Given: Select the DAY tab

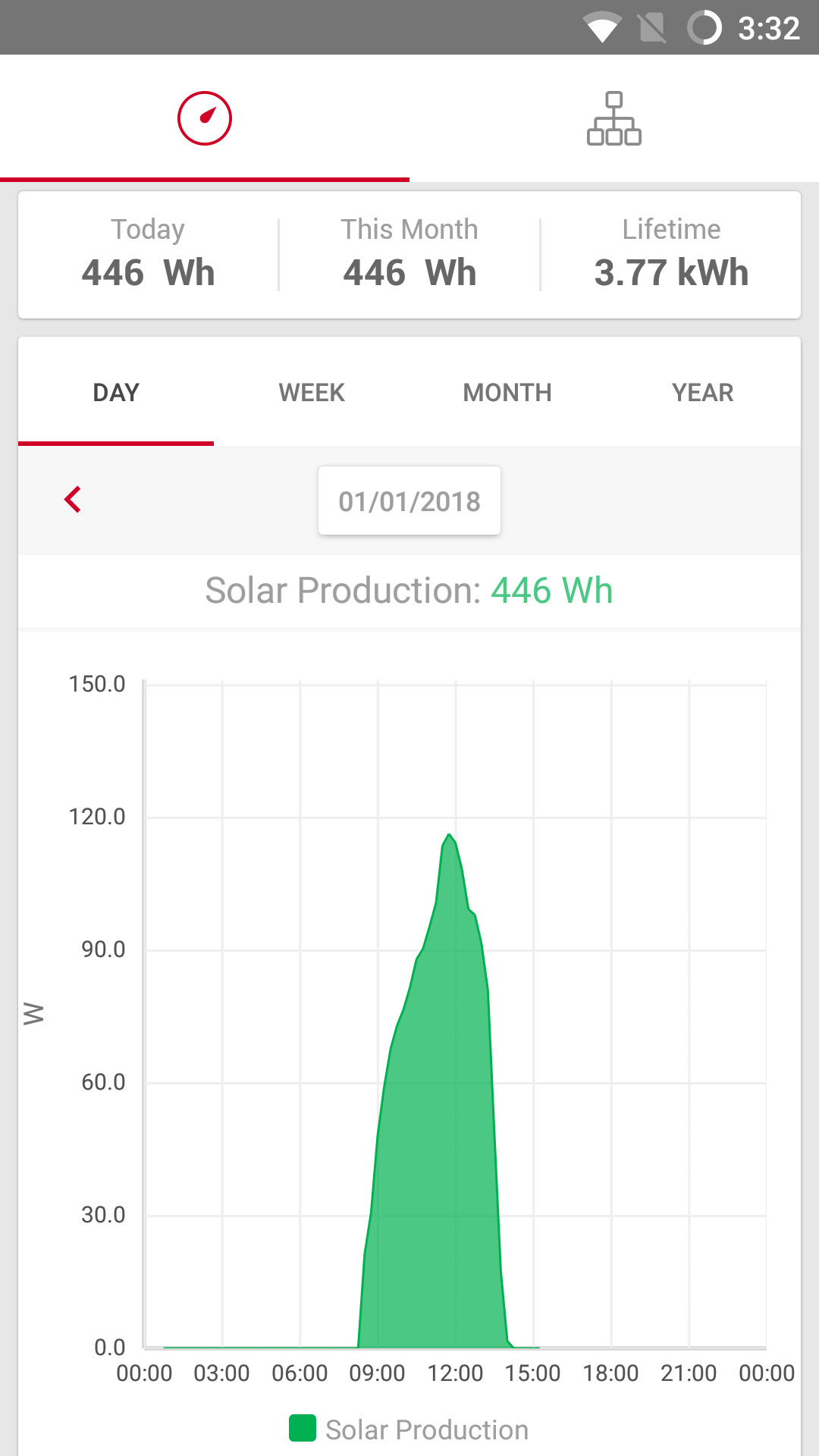Looking at the screenshot, I should tap(116, 393).
